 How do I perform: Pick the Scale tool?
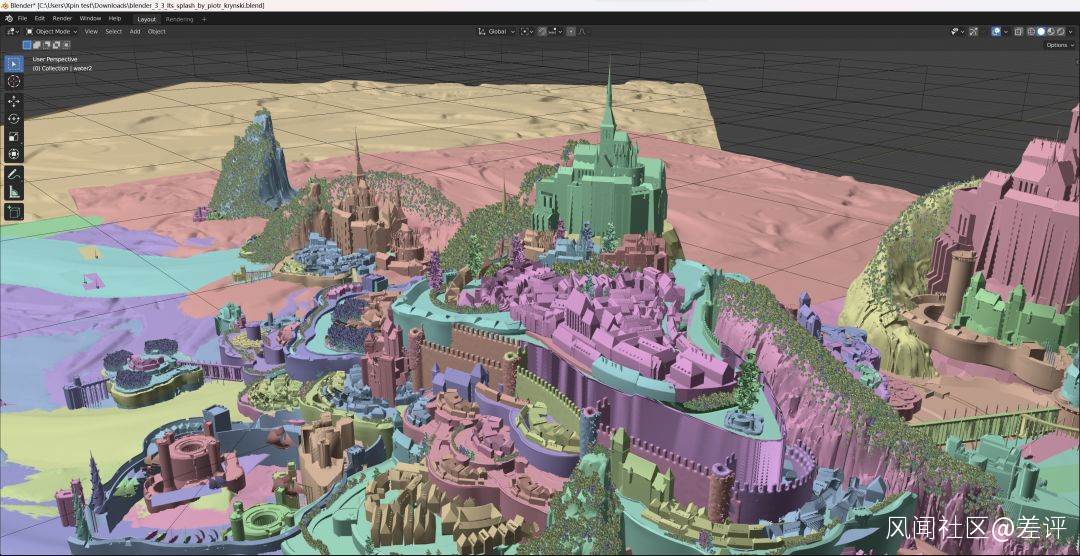click(14, 136)
